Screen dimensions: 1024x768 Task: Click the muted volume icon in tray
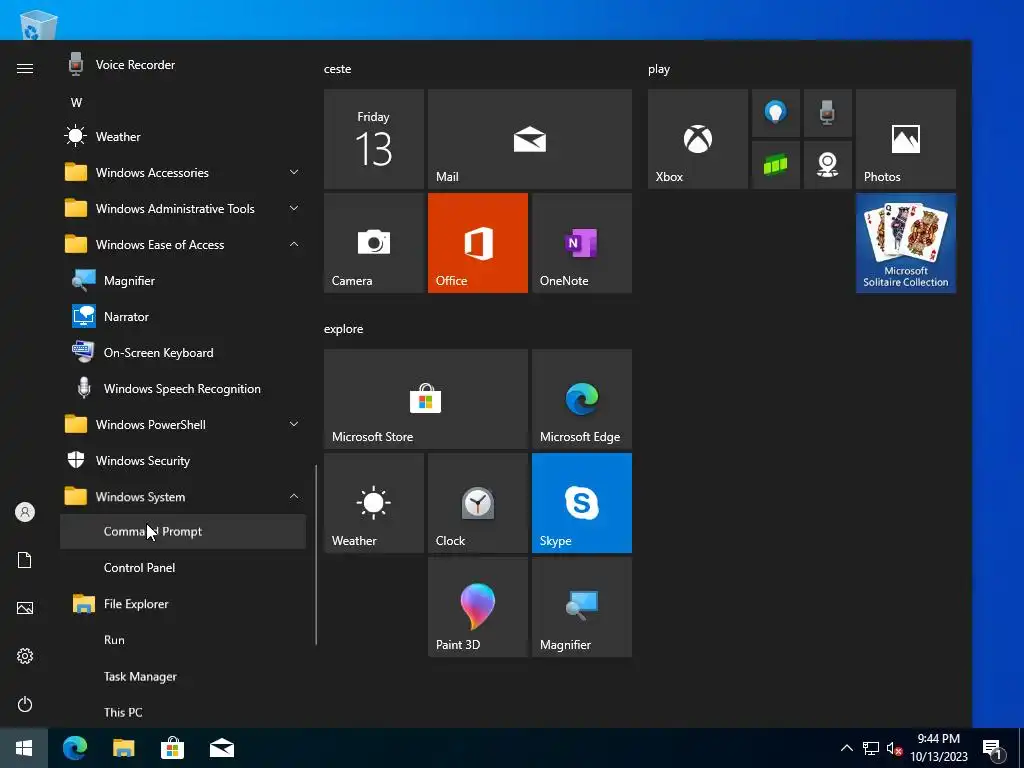(895, 748)
